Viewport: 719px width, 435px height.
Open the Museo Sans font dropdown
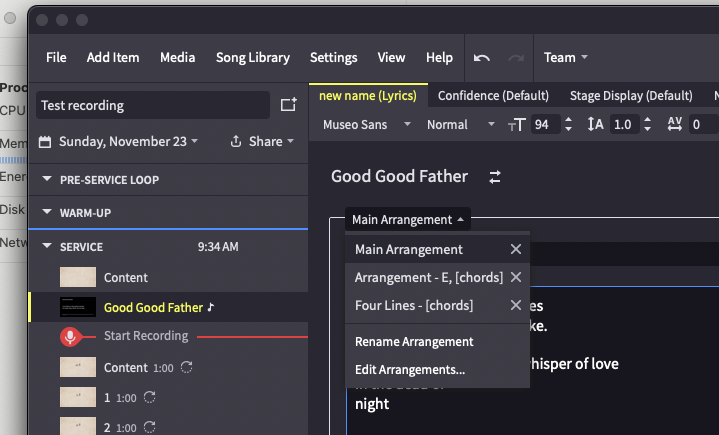[x=366, y=124]
